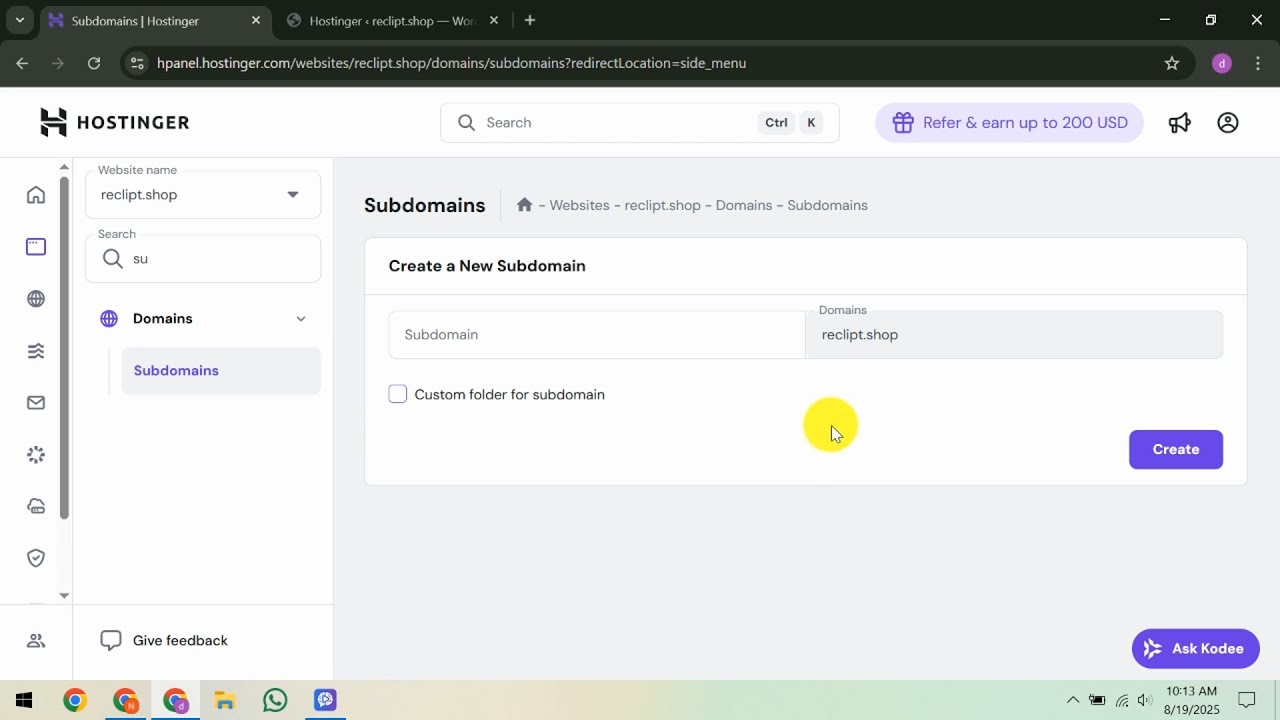Screen dimensions: 1280x720
Task: Open Websites icon in left sidebar
Action: coord(36,247)
